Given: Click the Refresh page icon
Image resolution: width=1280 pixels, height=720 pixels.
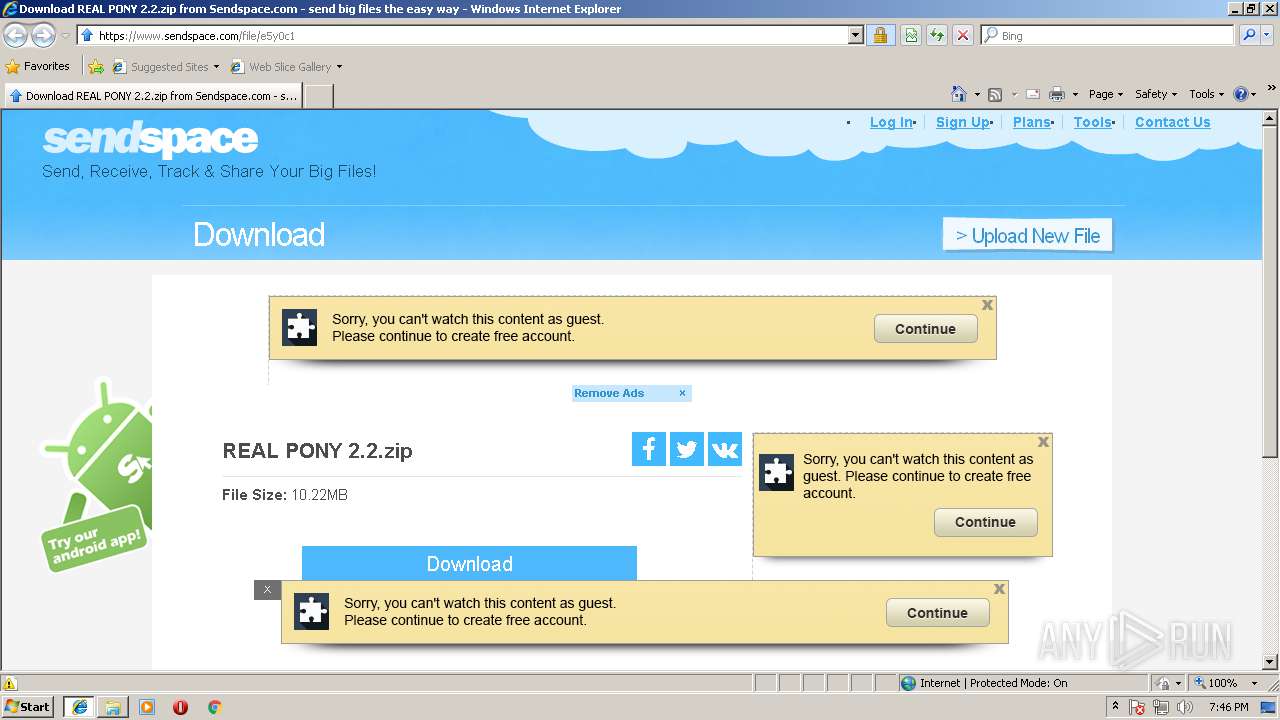Looking at the screenshot, I should point(937,35).
